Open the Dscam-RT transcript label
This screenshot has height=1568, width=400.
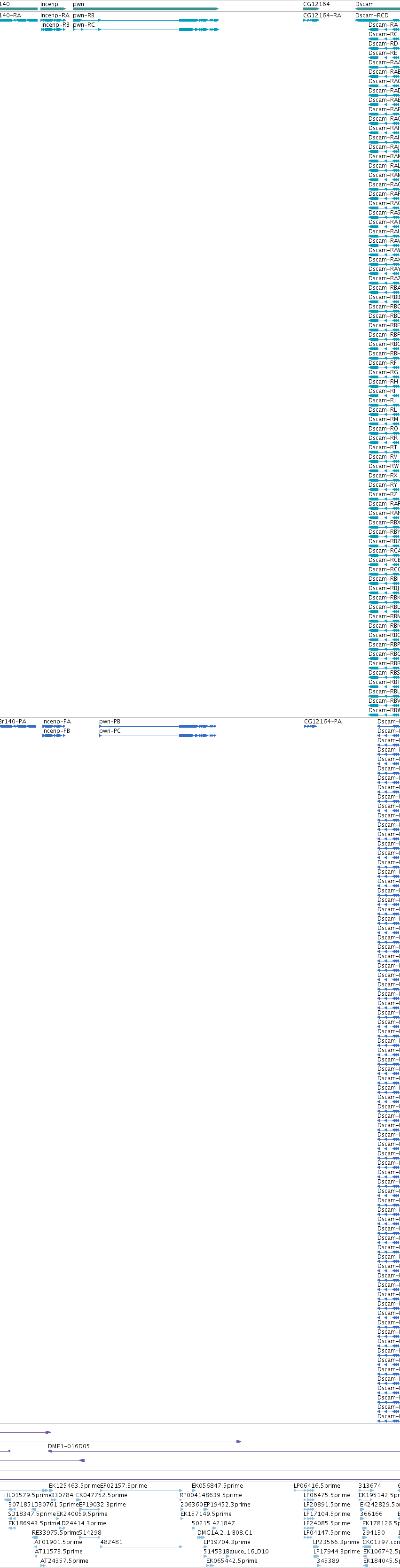(x=383, y=447)
